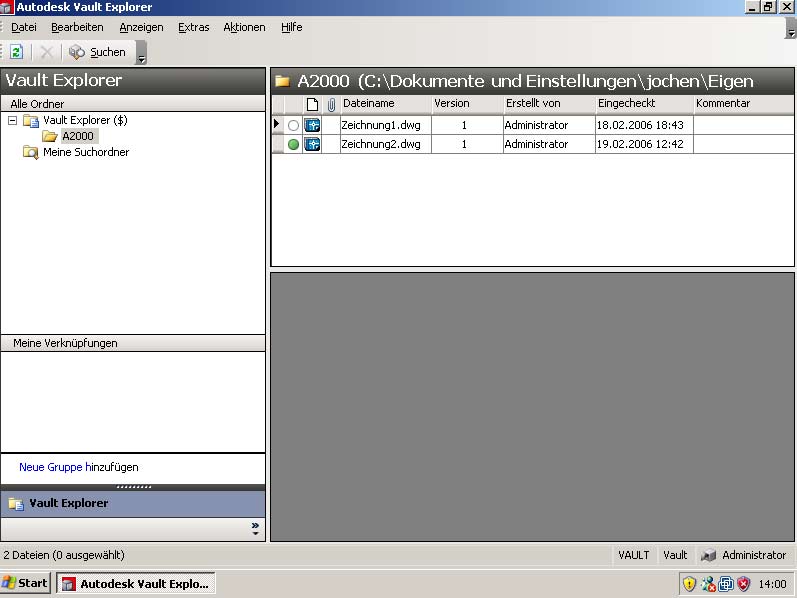Collapse the Vault Explorer ($) tree node
The image size is (797, 598).
13,121
